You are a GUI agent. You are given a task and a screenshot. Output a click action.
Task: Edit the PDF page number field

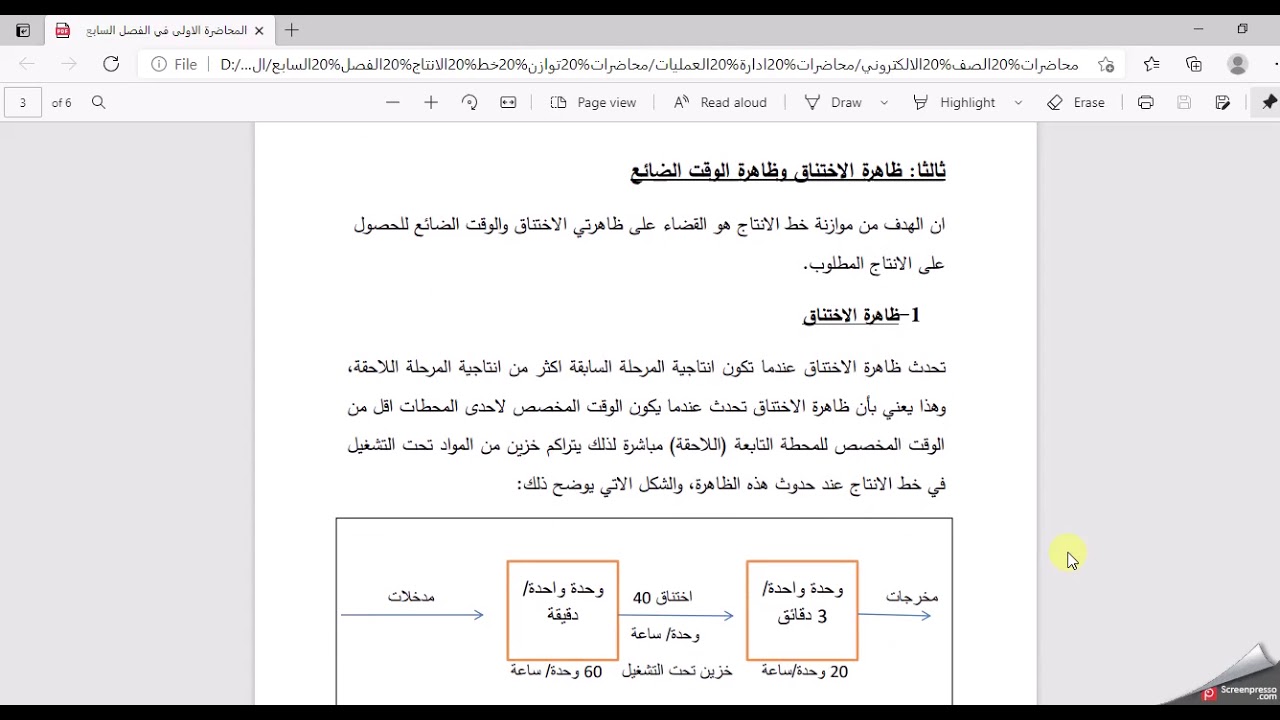[x=23, y=102]
